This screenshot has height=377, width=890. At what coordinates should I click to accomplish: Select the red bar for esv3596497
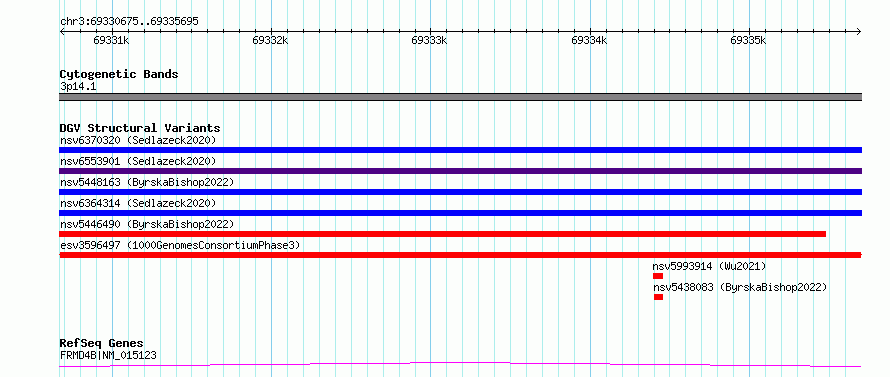(x=460, y=255)
